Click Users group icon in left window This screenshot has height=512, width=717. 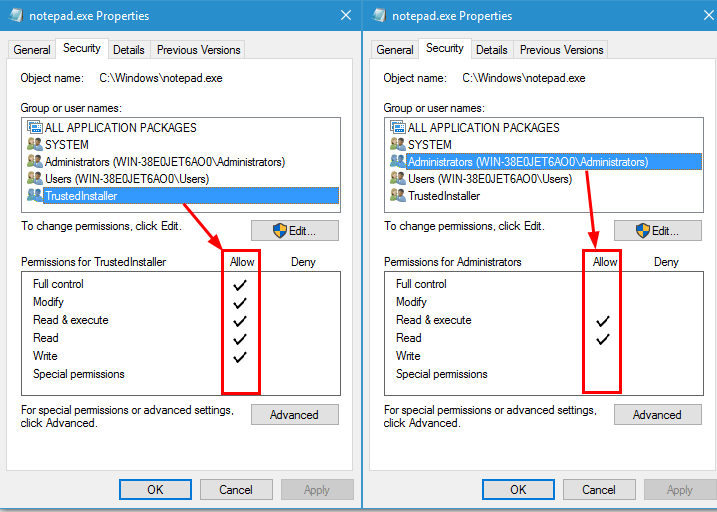[x=34, y=178]
